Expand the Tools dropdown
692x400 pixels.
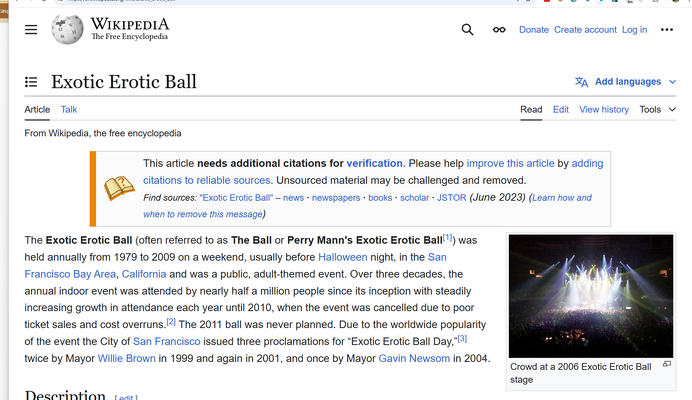tap(658, 109)
